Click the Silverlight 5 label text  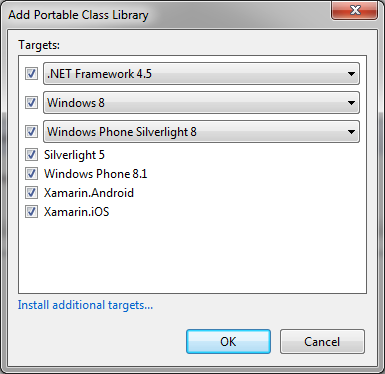(x=74, y=155)
